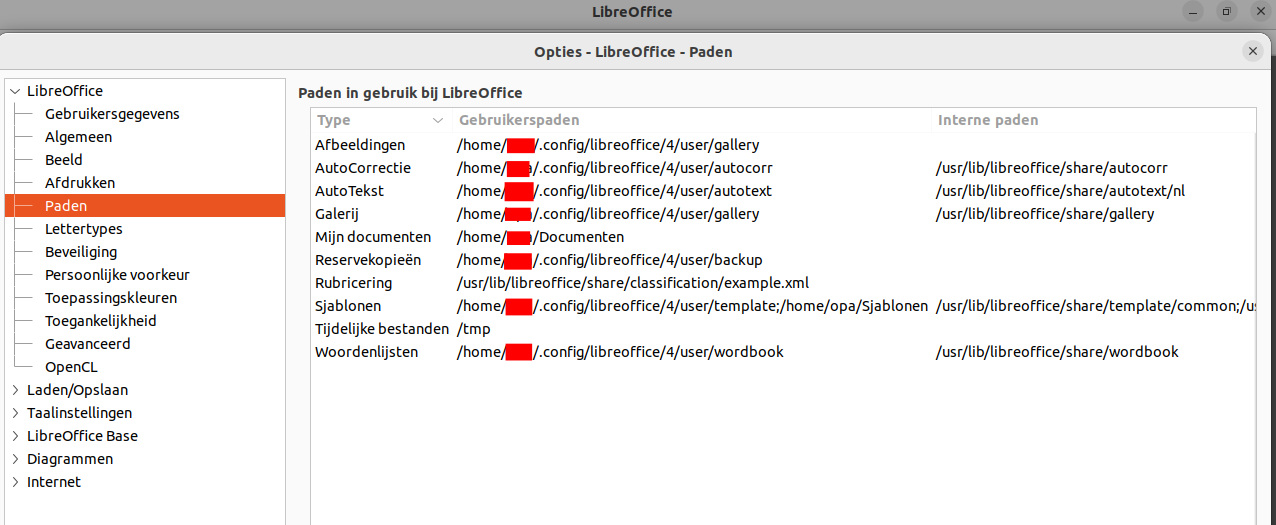This screenshot has height=525, width=1276.
Task: Expand the LibreOffice Base tree node
Action: [x=15, y=436]
